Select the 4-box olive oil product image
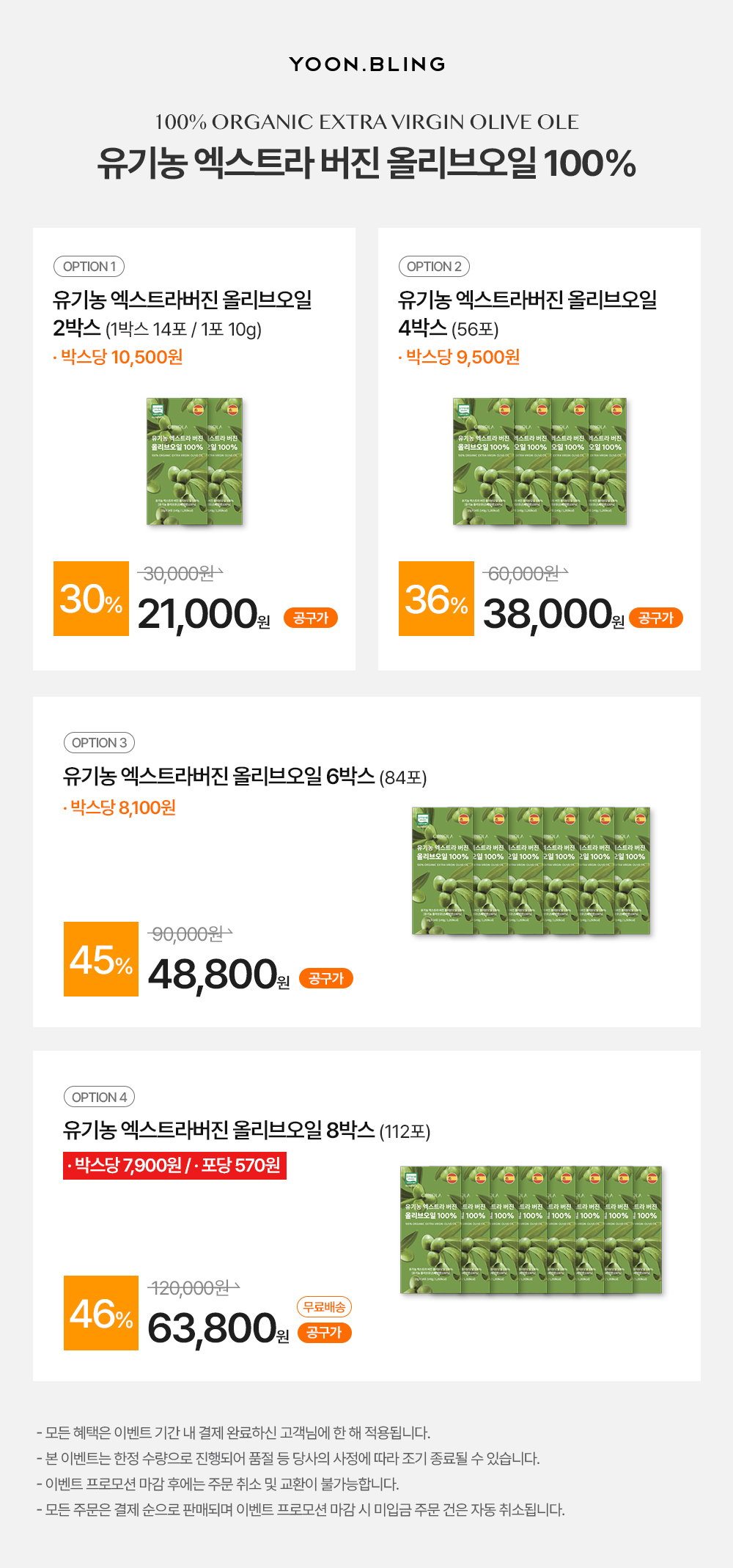Screen dimensions: 733x1568 [x=539, y=462]
